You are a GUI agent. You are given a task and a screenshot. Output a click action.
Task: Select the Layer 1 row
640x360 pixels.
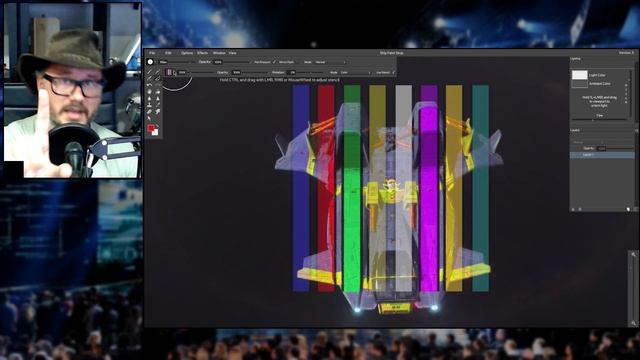[602, 155]
